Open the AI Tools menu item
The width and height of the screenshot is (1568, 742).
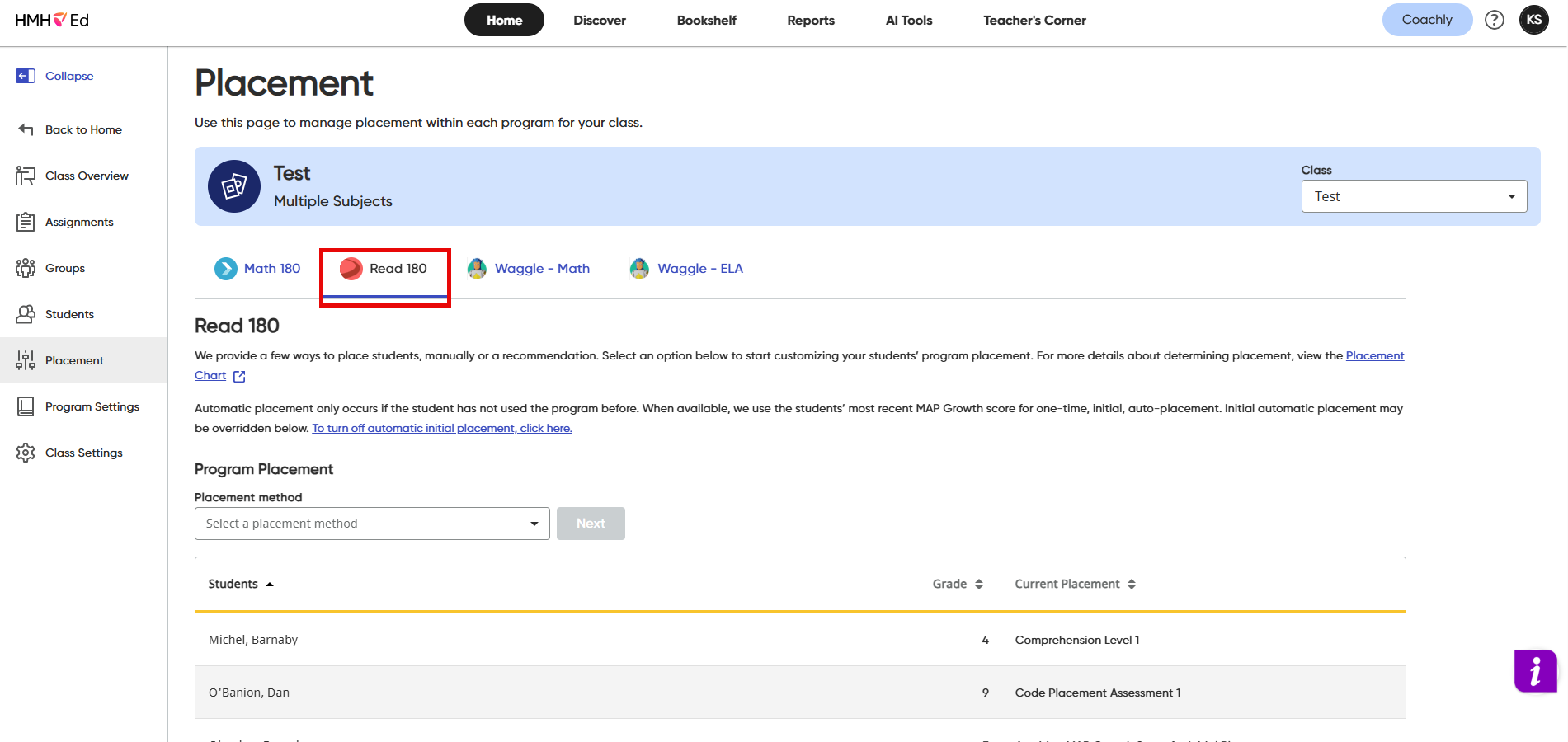pos(909,20)
